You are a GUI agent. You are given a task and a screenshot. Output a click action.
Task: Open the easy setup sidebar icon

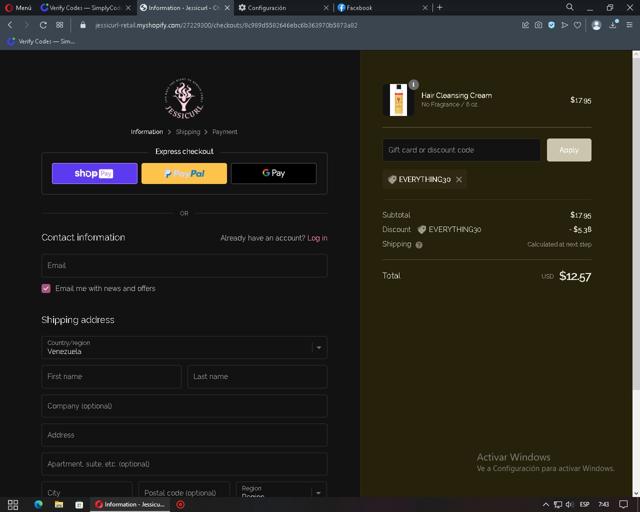629,25
